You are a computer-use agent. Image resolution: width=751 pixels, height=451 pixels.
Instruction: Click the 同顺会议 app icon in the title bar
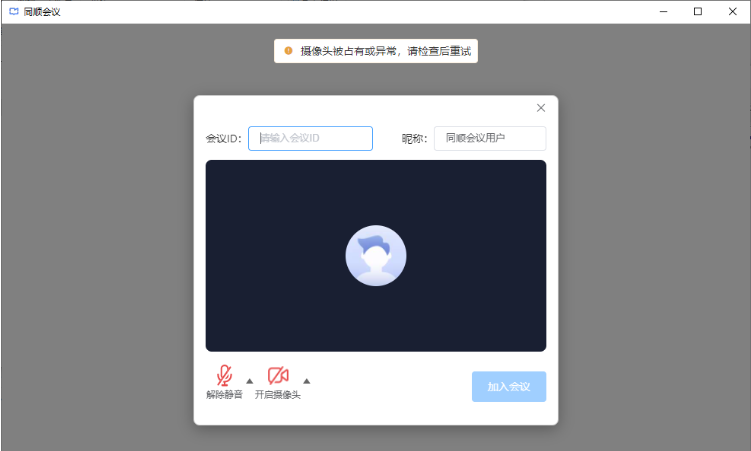tap(13, 11)
